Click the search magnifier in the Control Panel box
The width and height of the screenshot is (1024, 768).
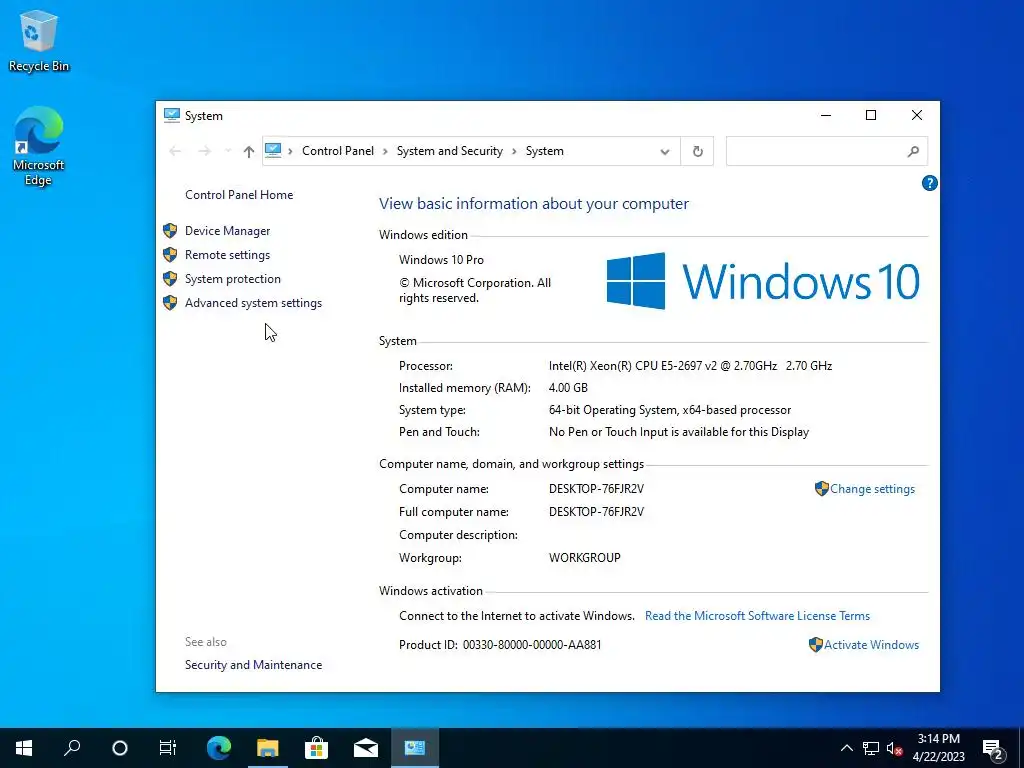pyautogui.click(x=913, y=152)
